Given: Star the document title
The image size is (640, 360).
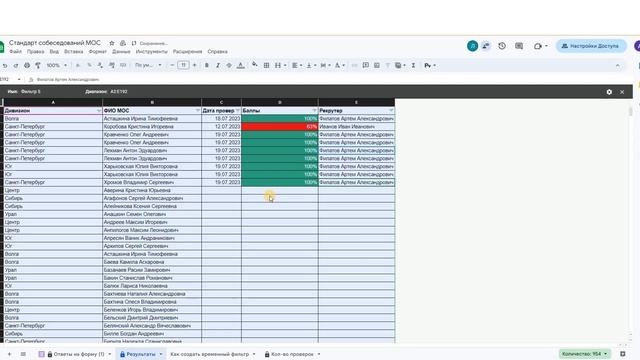Looking at the screenshot, I should [111, 43].
